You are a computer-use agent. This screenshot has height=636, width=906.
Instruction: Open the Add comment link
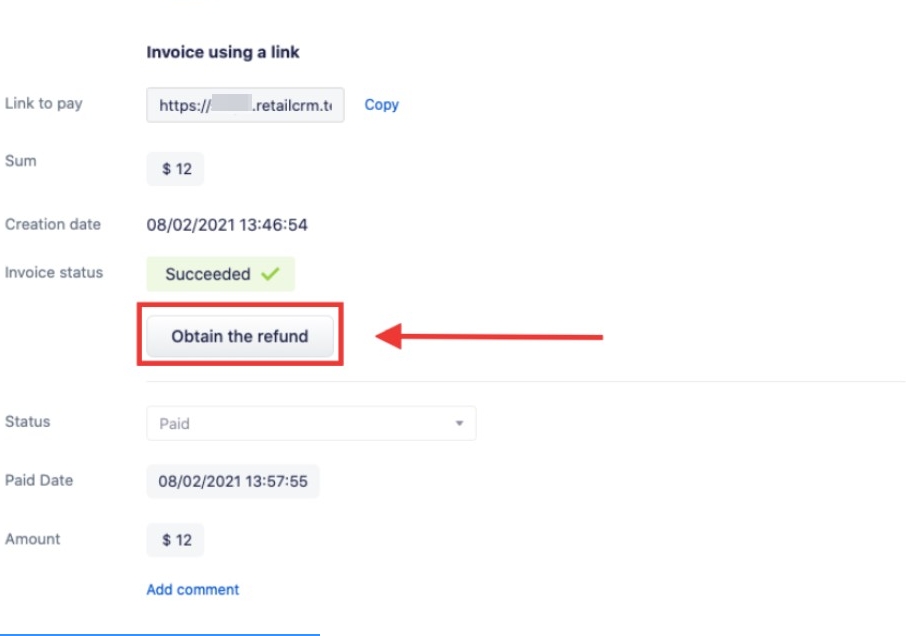pyautogui.click(x=192, y=589)
